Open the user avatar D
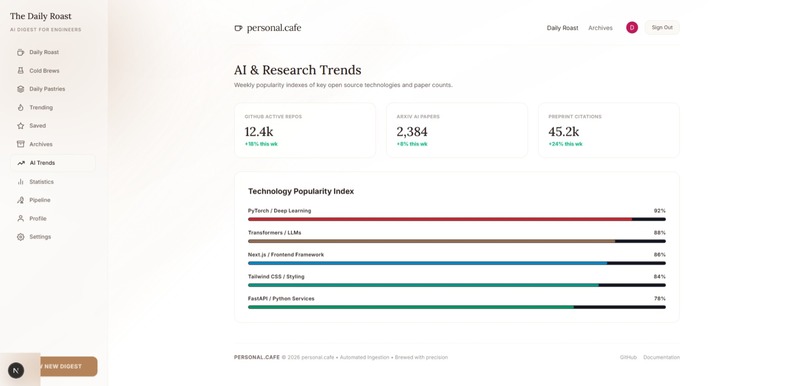This screenshot has width=806, height=386. [x=632, y=28]
